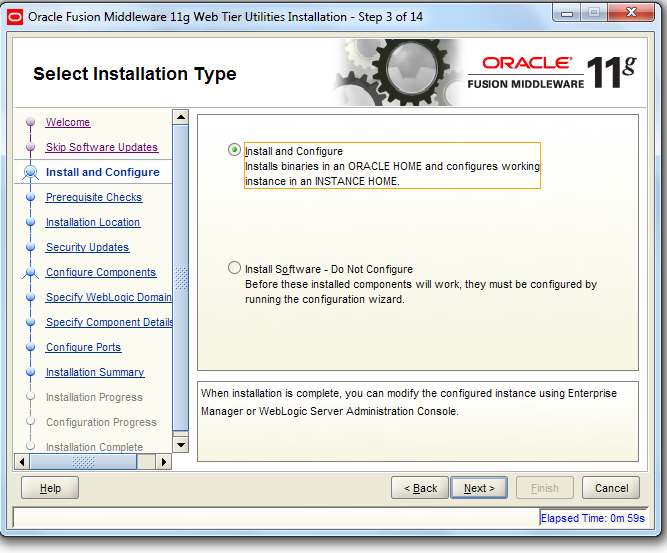Screen dimensions: 667x553
Task: Click the Installation Summary step bullet
Action: [30, 372]
